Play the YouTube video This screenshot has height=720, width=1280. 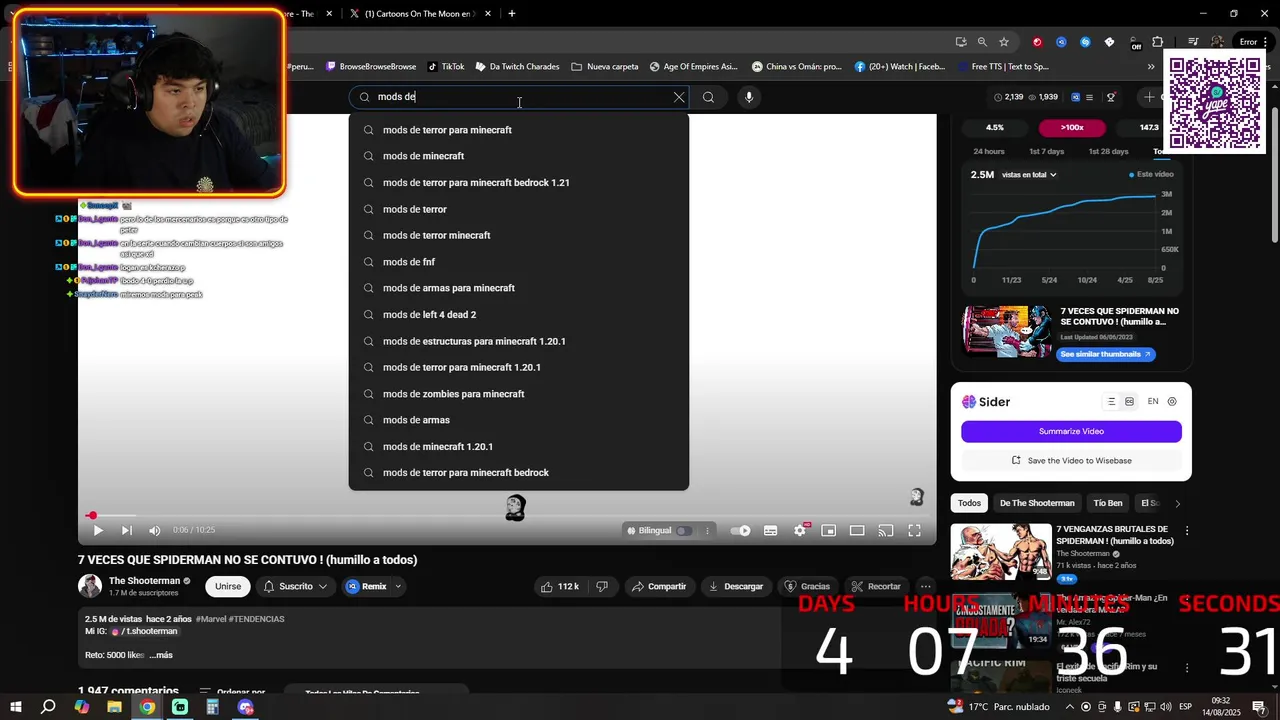[x=97, y=531]
